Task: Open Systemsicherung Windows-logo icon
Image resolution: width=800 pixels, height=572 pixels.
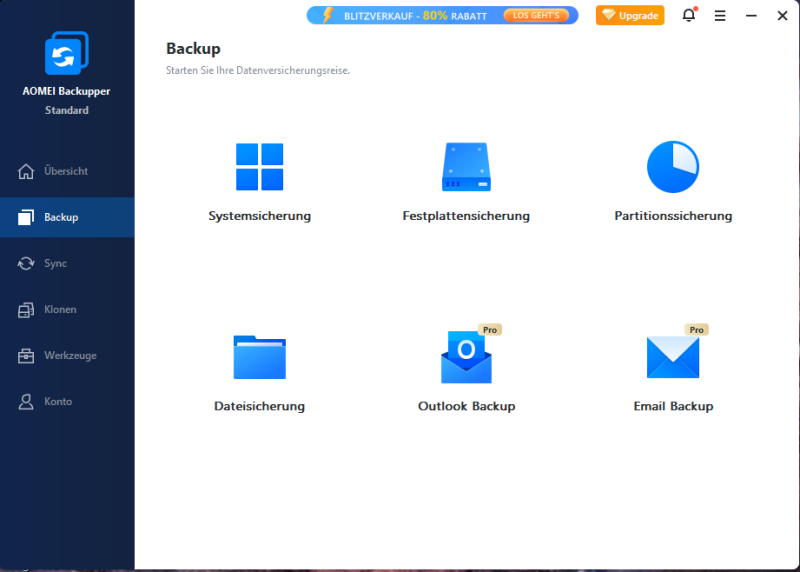Action: [x=259, y=167]
